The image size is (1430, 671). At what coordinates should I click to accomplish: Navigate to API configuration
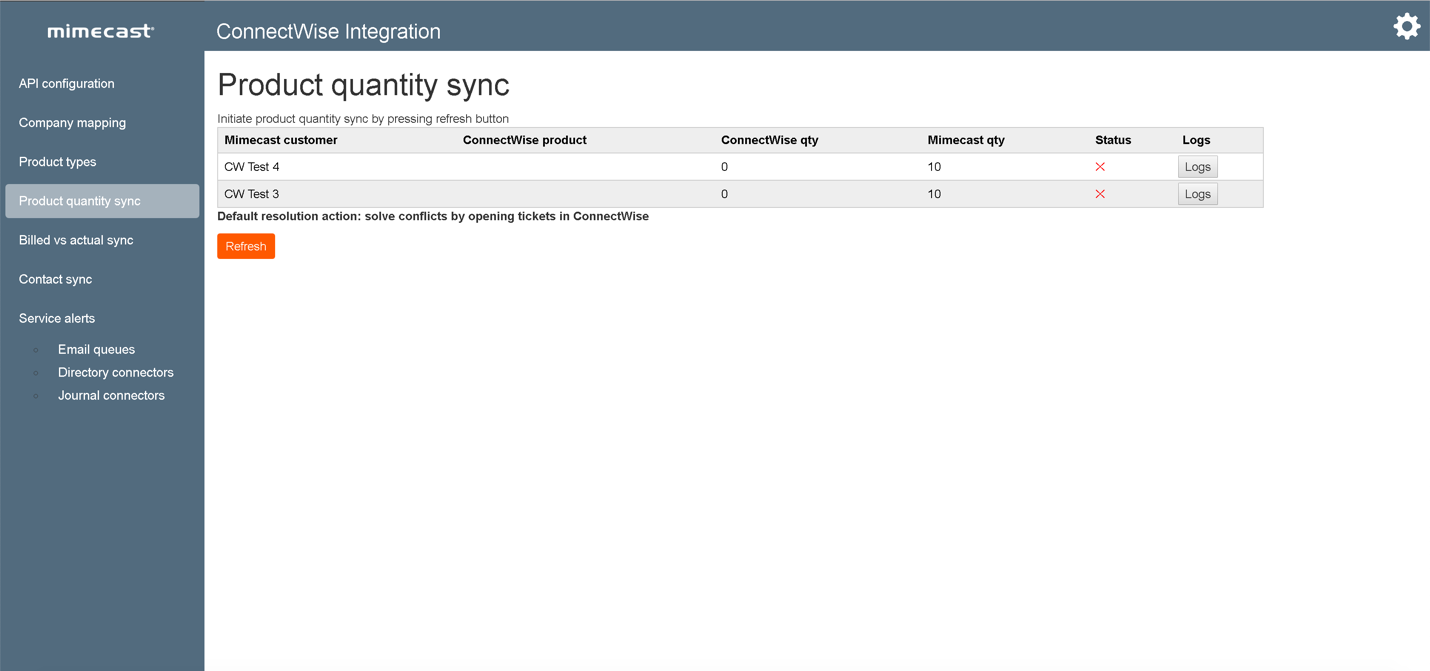click(x=66, y=83)
